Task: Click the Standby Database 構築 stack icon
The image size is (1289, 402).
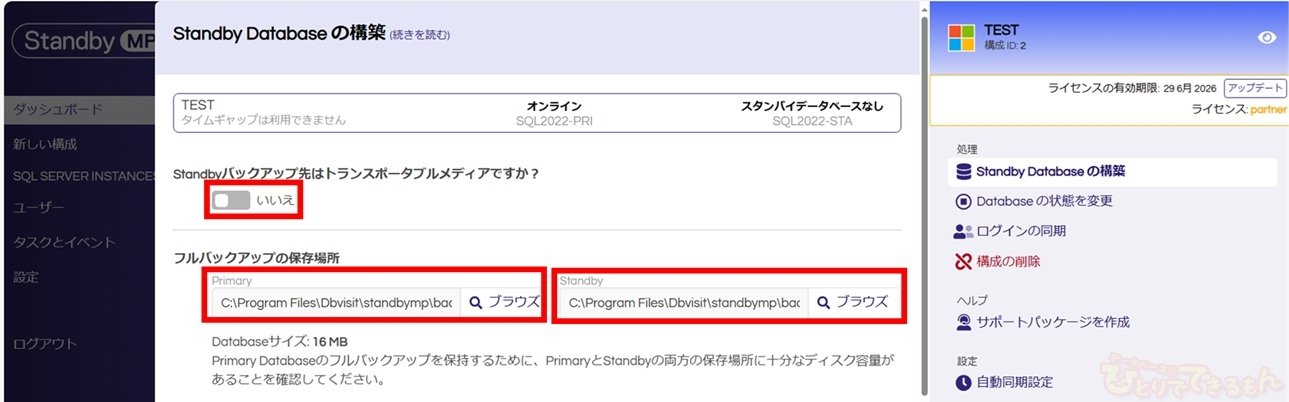Action: (x=963, y=172)
